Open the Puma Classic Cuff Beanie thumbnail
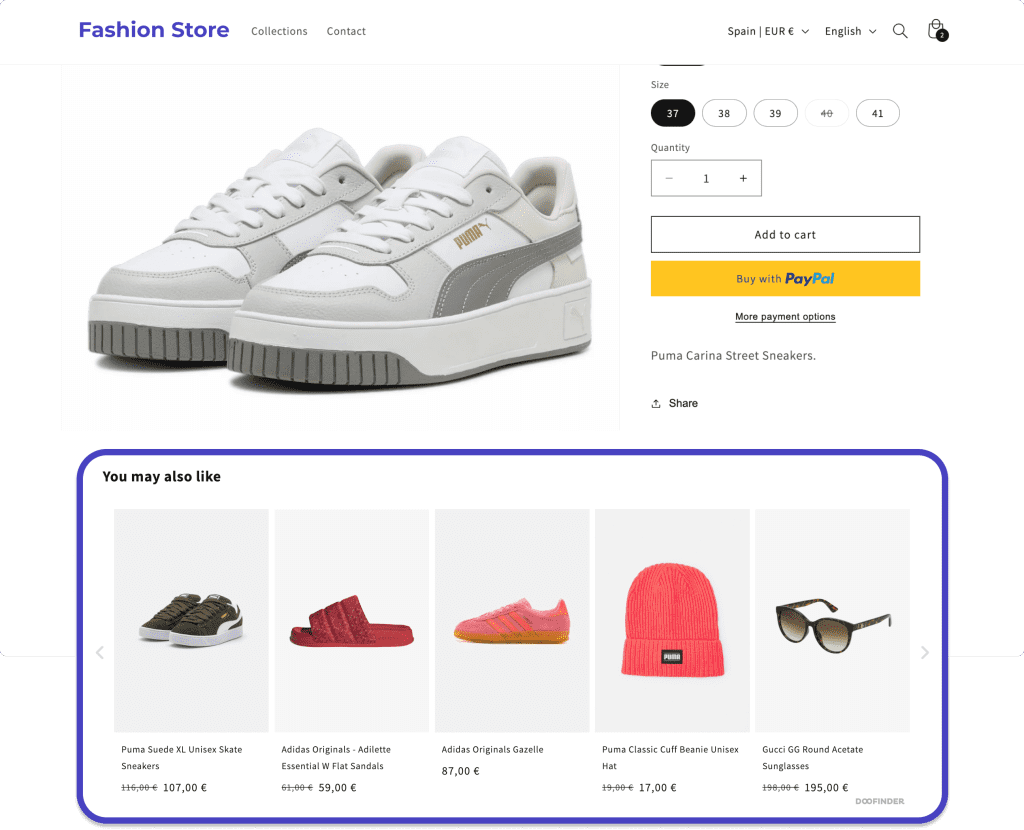Viewport: 1024px width, 830px height. [672, 620]
